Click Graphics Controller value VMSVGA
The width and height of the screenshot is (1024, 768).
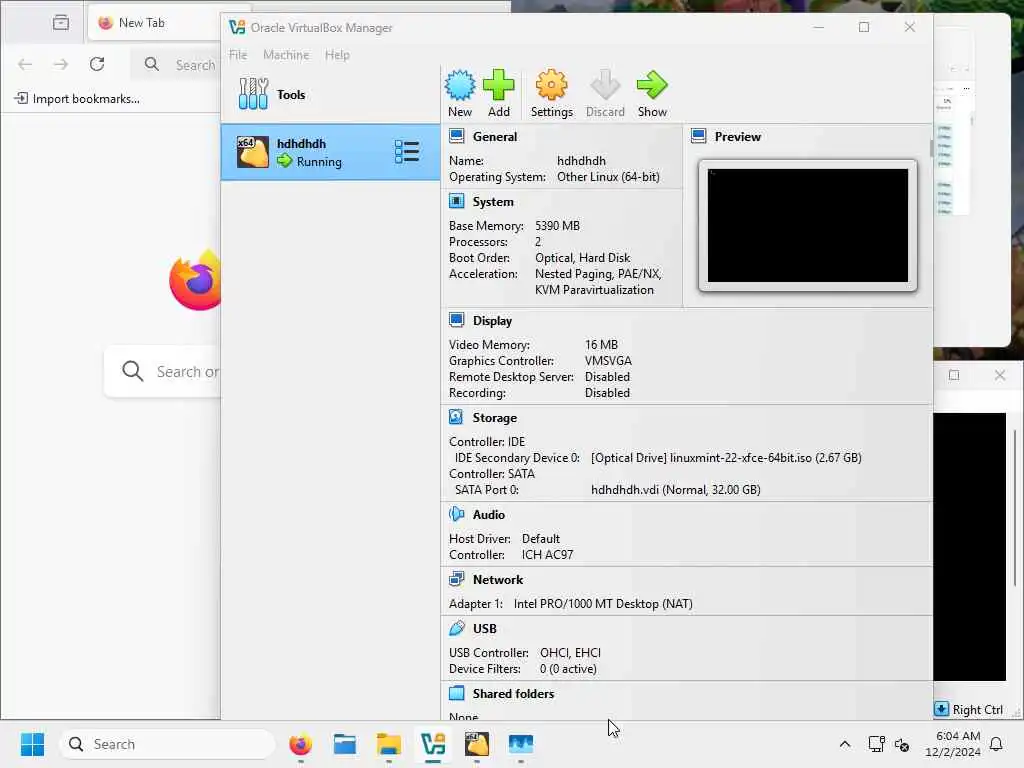[608, 361]
